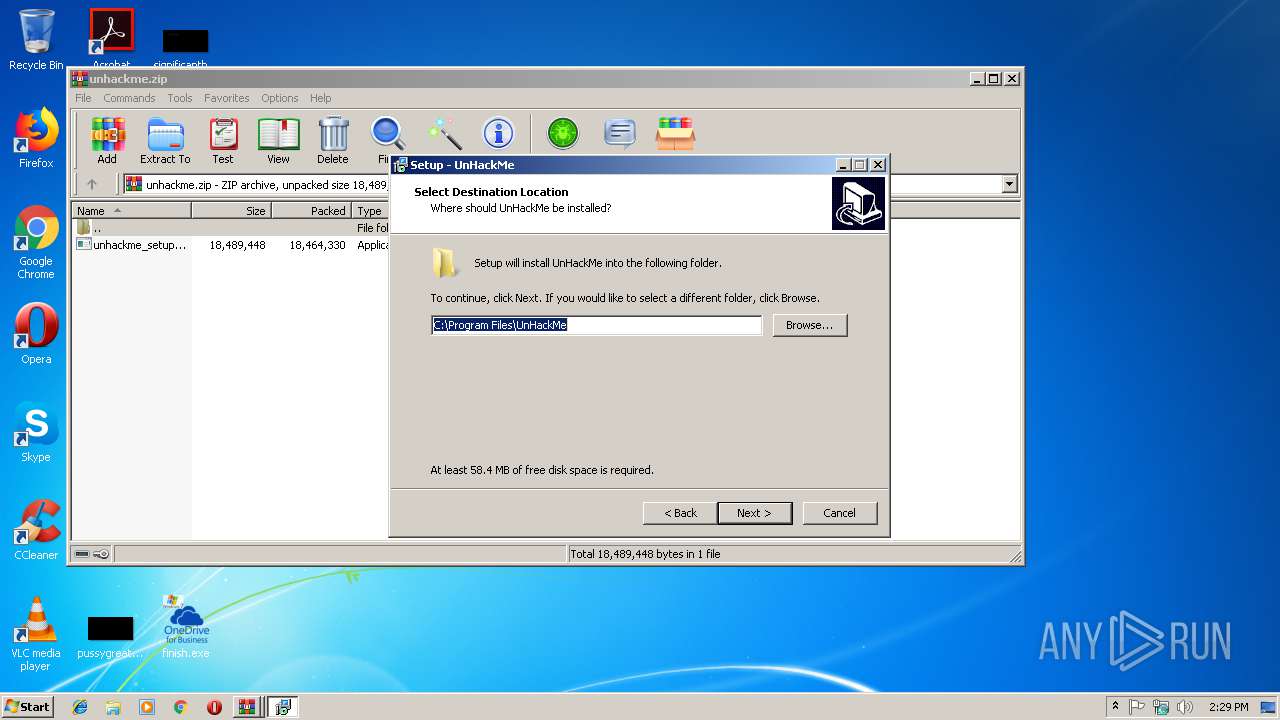Image resolution: width=1280 pixels, height=720 pixels.
Task: Select the unhackme_setup file row
Action: [x=232, y=245]
